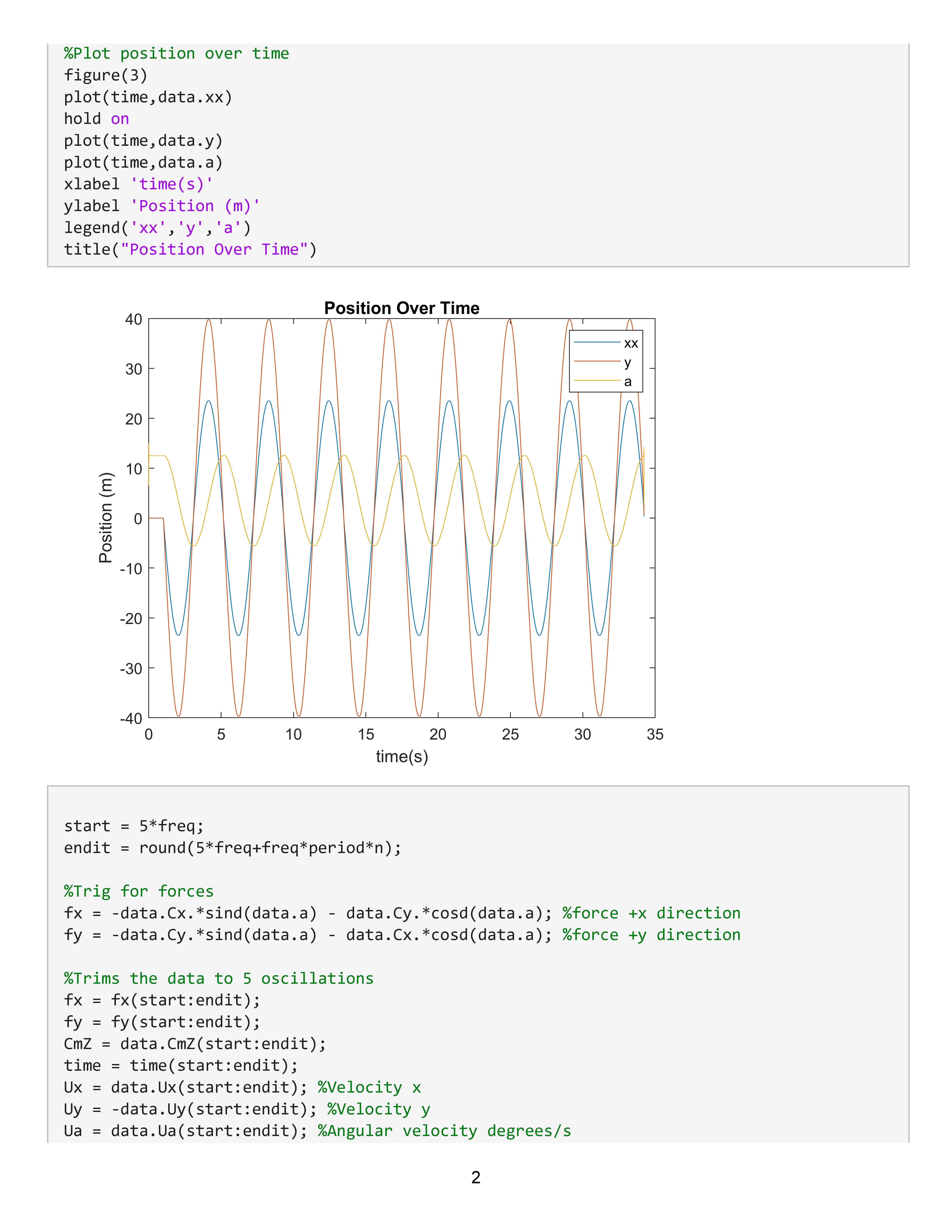Select the comment '%Trims the data to 5 oscillations'
952x1232 pixels.
click(219, 979)
